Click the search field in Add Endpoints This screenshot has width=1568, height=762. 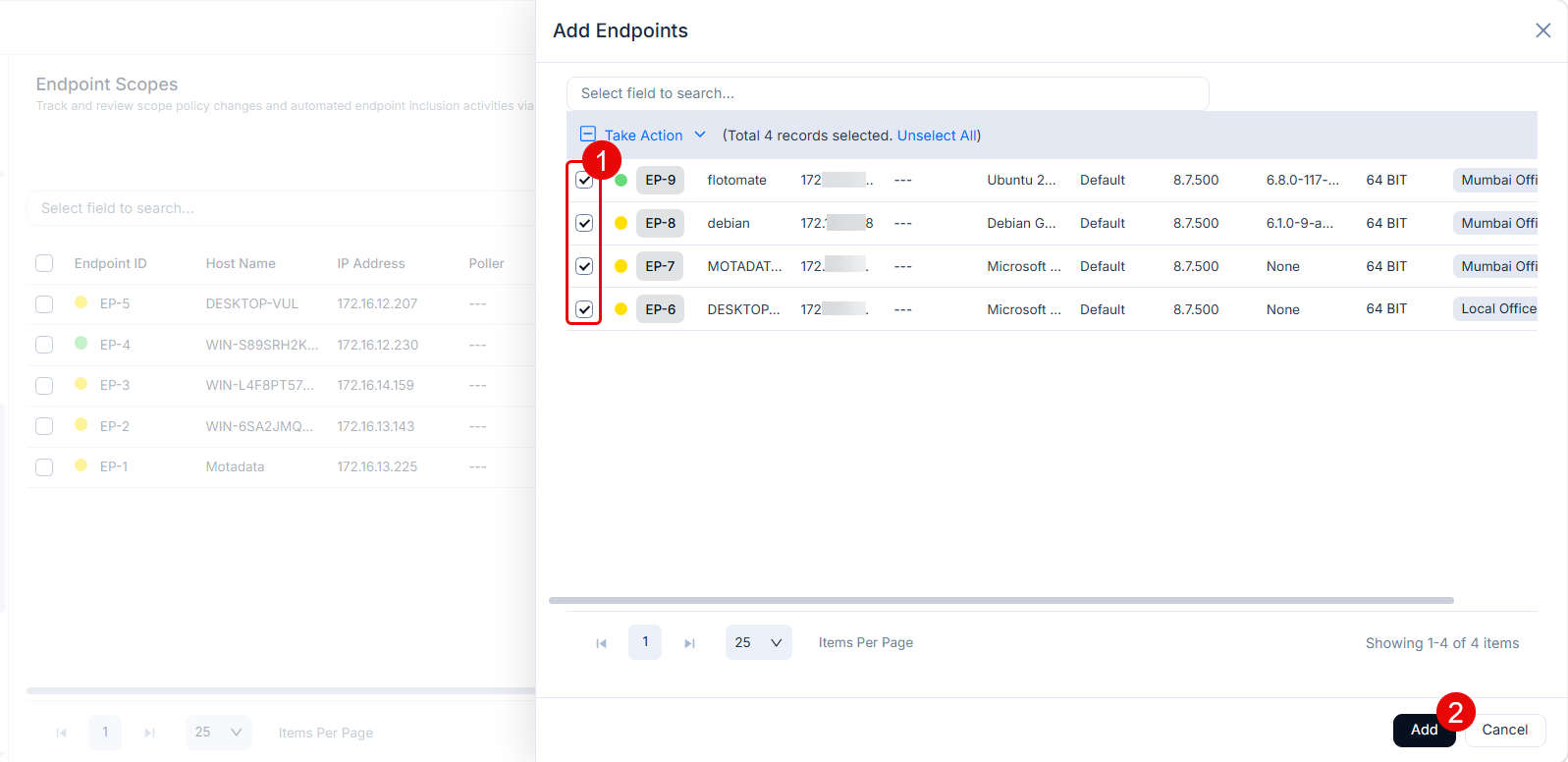888,93
